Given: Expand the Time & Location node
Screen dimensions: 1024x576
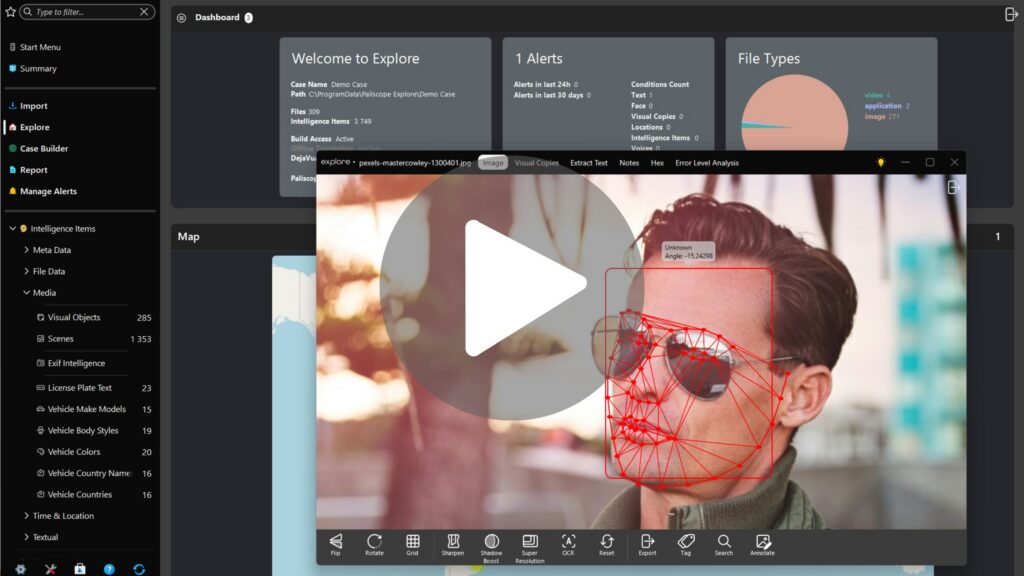Looking at the screenshot, I should (26, 516).
